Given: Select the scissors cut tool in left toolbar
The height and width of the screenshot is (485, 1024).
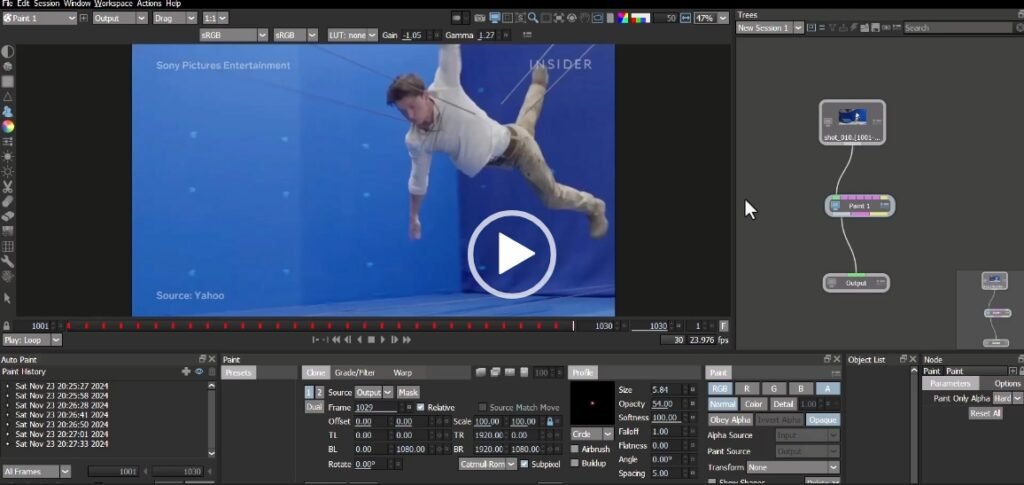Looking at the screenshot, I should [x=7, y=187].
